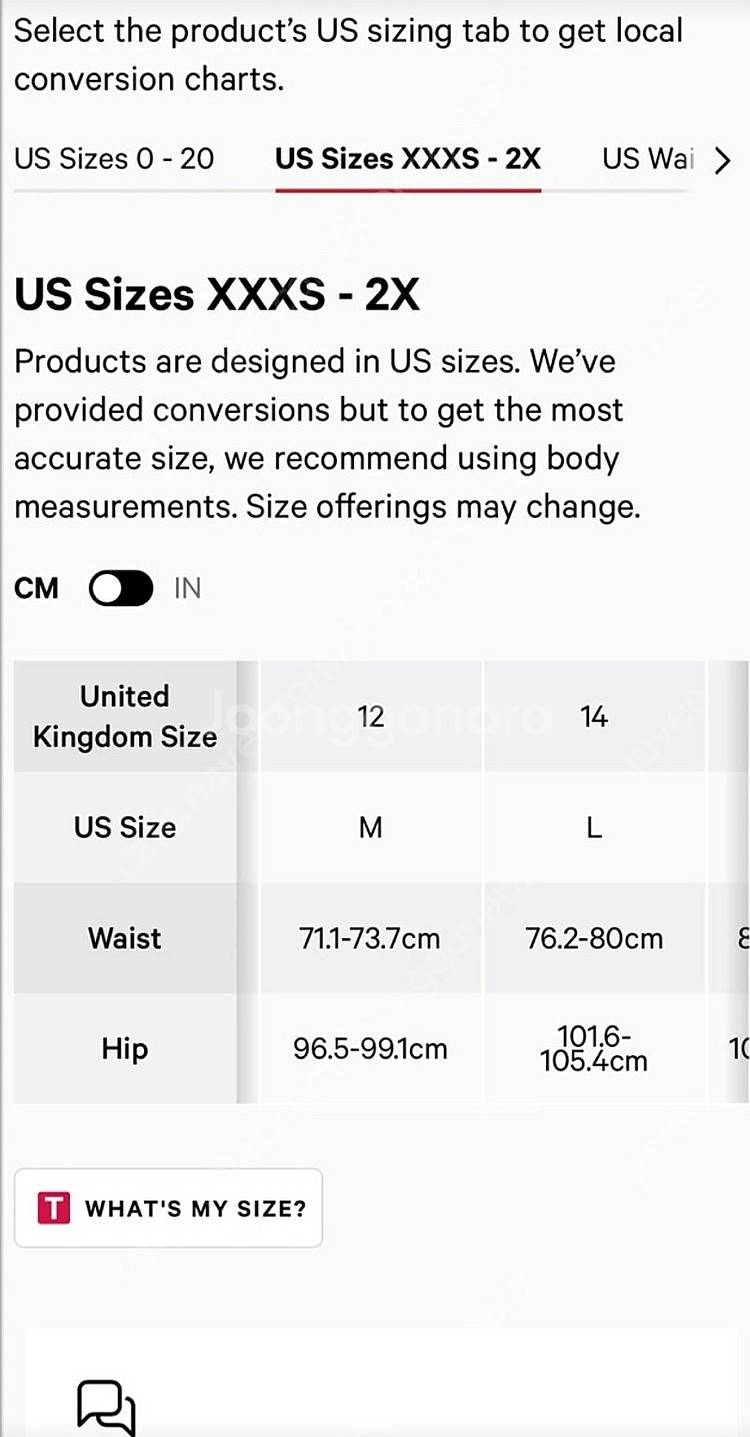Click the waist 76.2-80cm cell

594,938
